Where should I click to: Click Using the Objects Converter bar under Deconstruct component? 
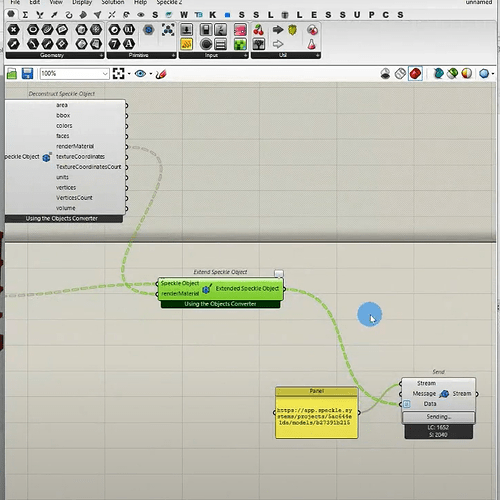63,219
